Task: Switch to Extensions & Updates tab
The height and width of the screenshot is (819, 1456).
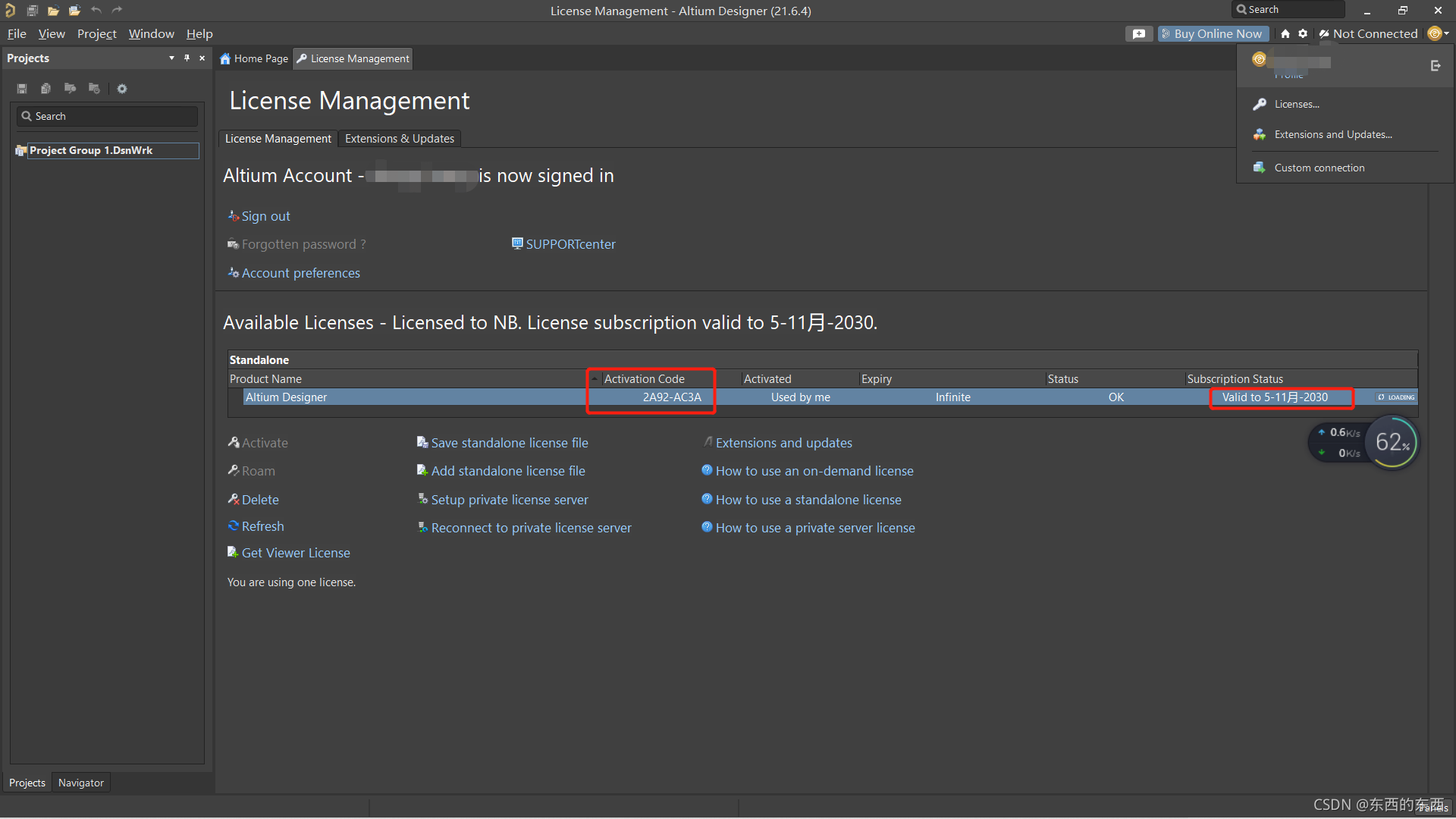Action: click(399, 139)
